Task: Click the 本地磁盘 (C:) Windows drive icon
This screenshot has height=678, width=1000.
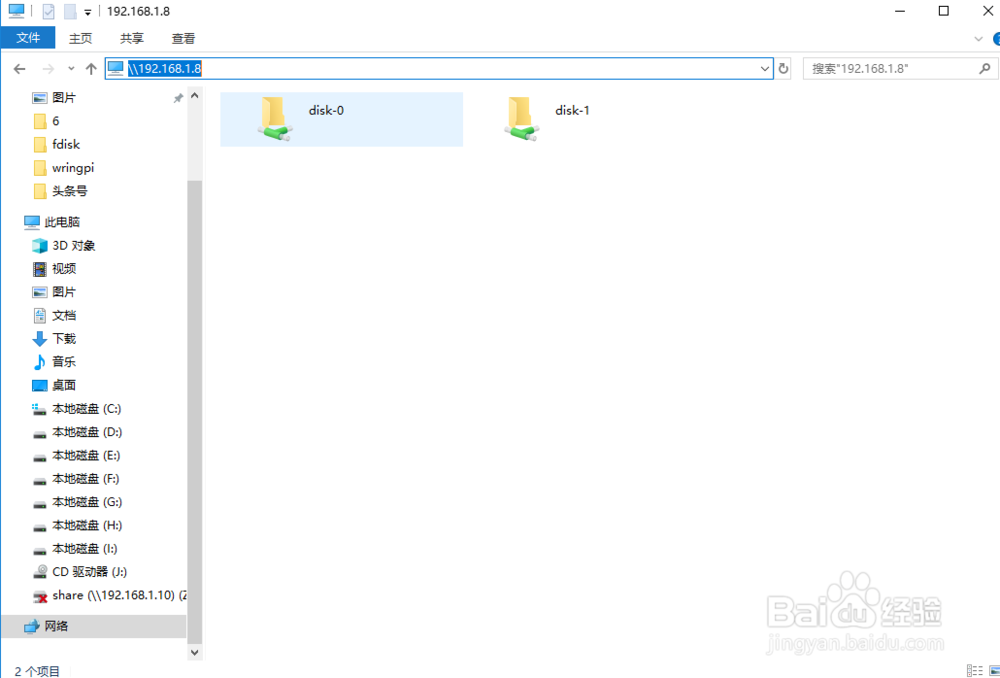Action: pos(40,409)
